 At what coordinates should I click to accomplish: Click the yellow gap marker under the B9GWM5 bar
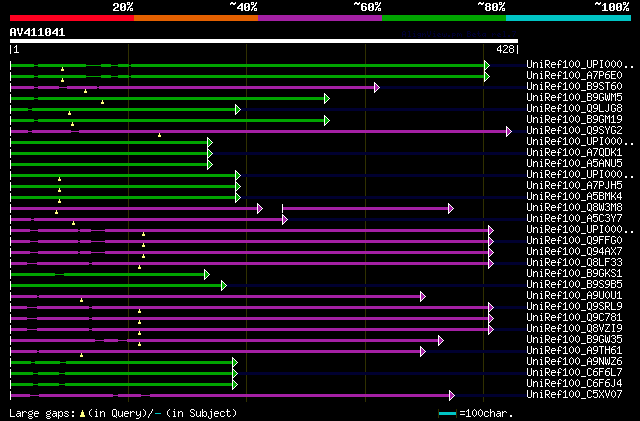tap(102, 102)
